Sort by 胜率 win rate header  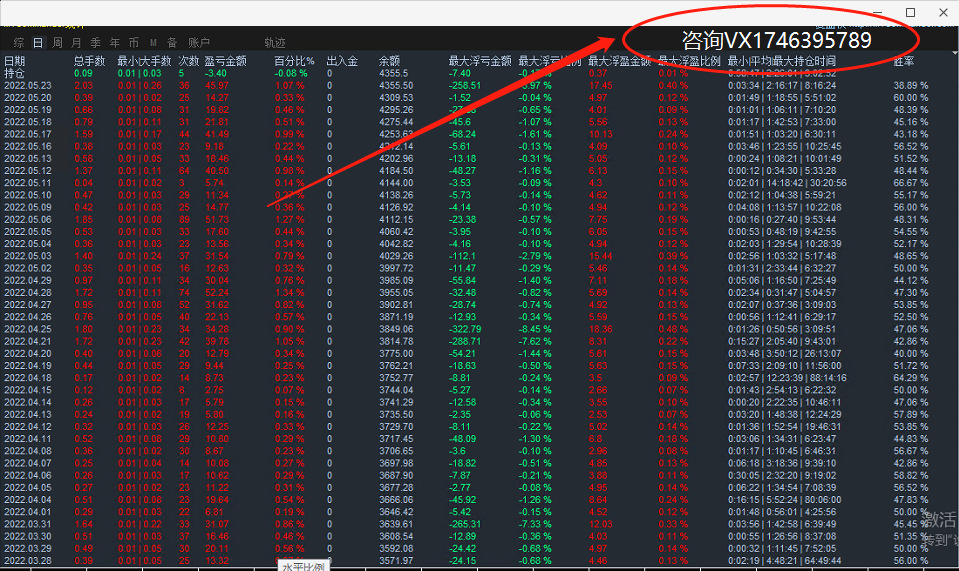tap(903, 62)
